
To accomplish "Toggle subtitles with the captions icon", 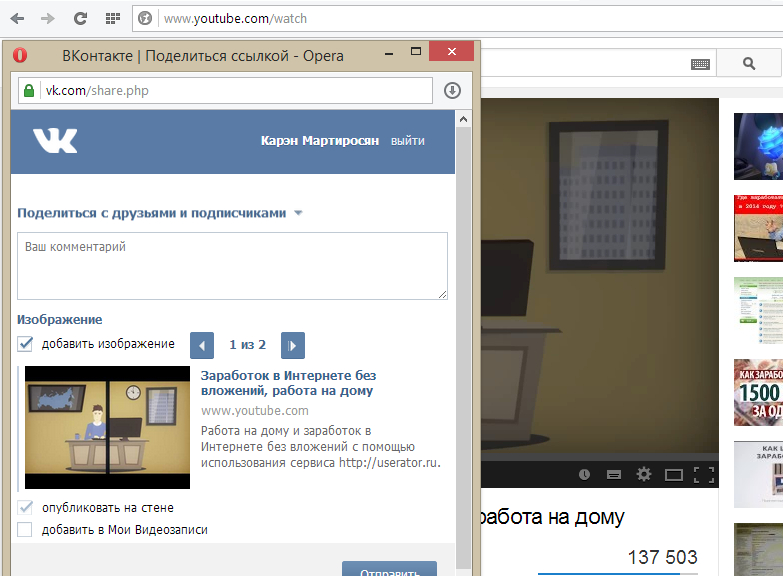I will click(614, 474).
